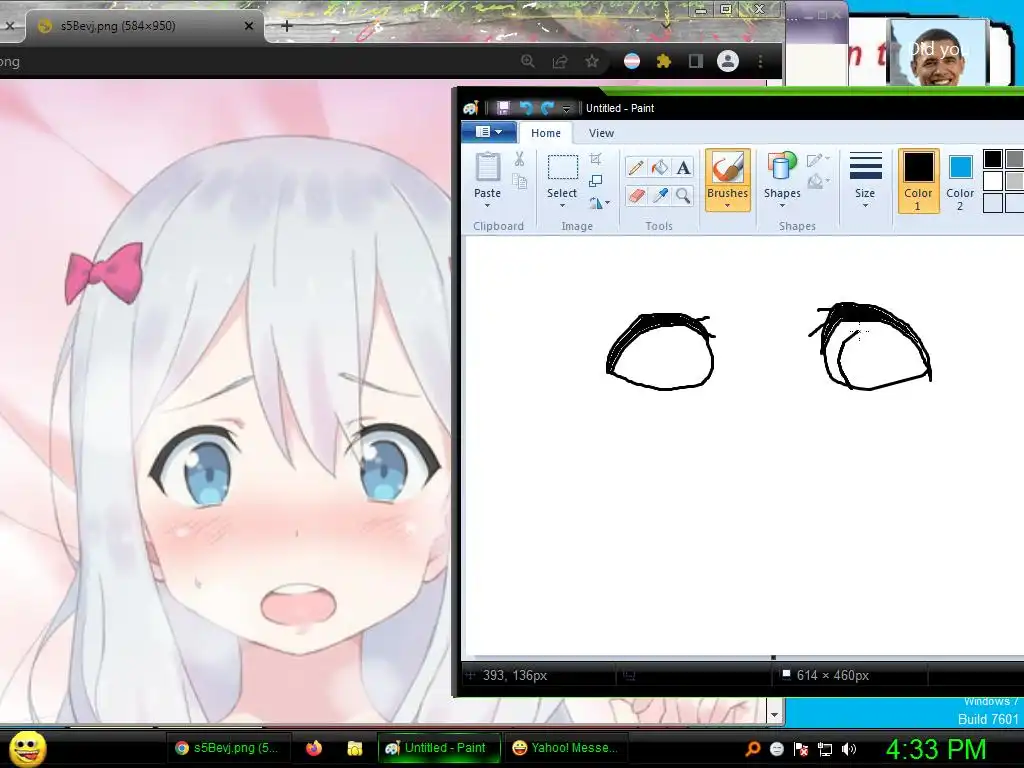Expand the Brushes dropdown arrow
This screenshot has width=1024, height=768.
pos(727,206)
